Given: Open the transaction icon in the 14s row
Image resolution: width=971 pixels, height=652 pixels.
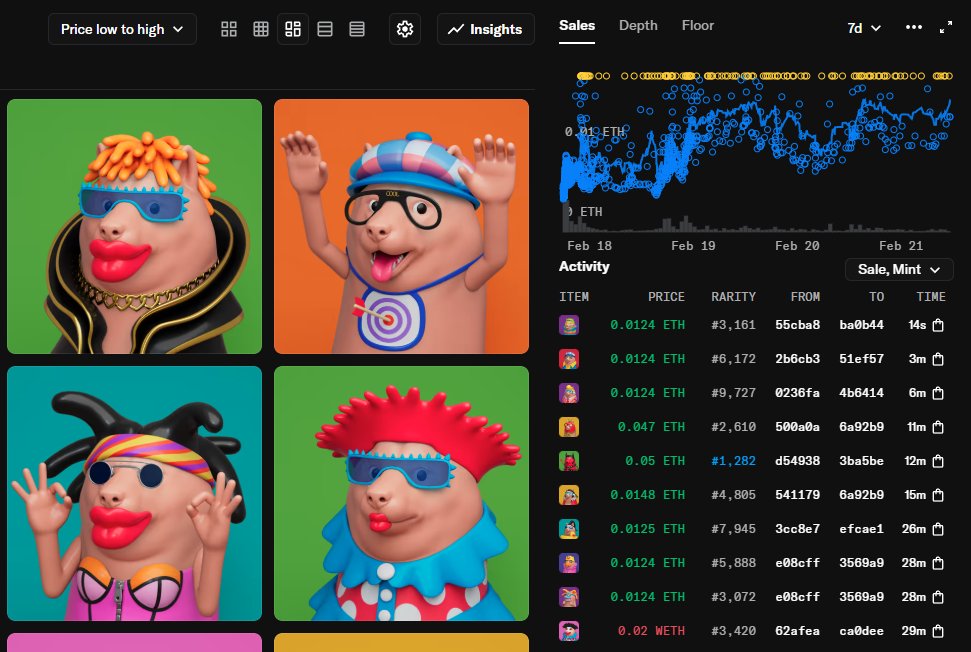Looking at the screenshot, I should pos(938,325).
